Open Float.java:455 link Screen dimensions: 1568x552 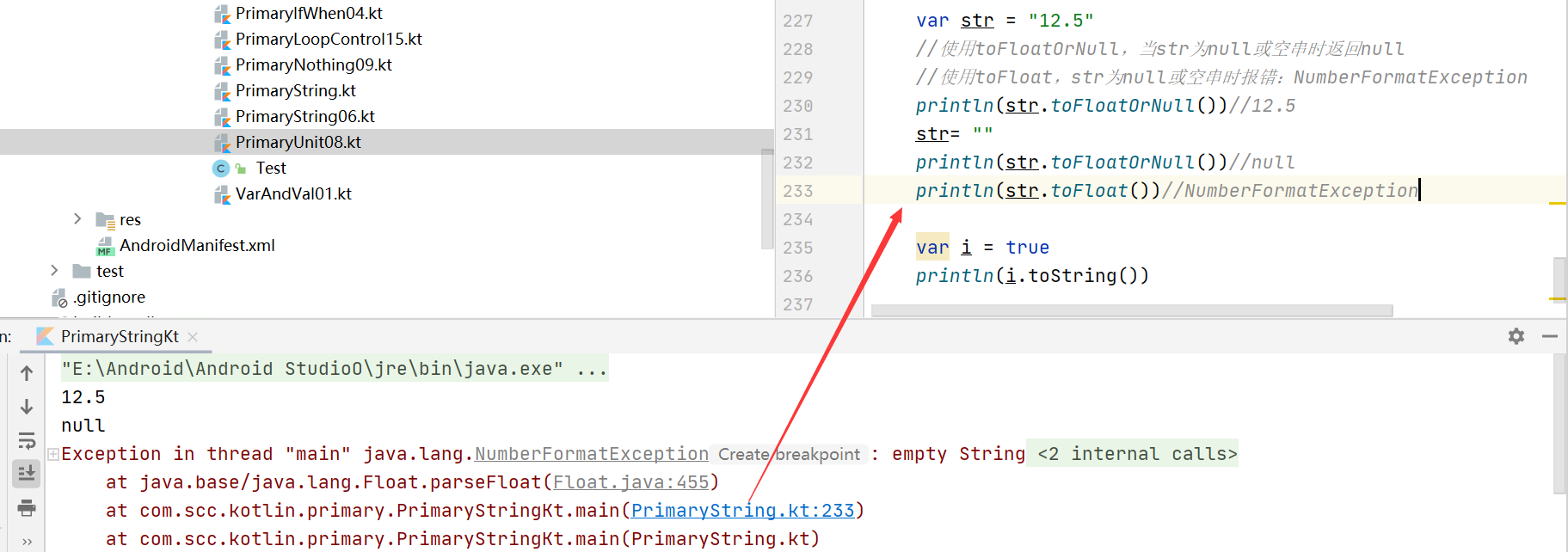(630, 482)
